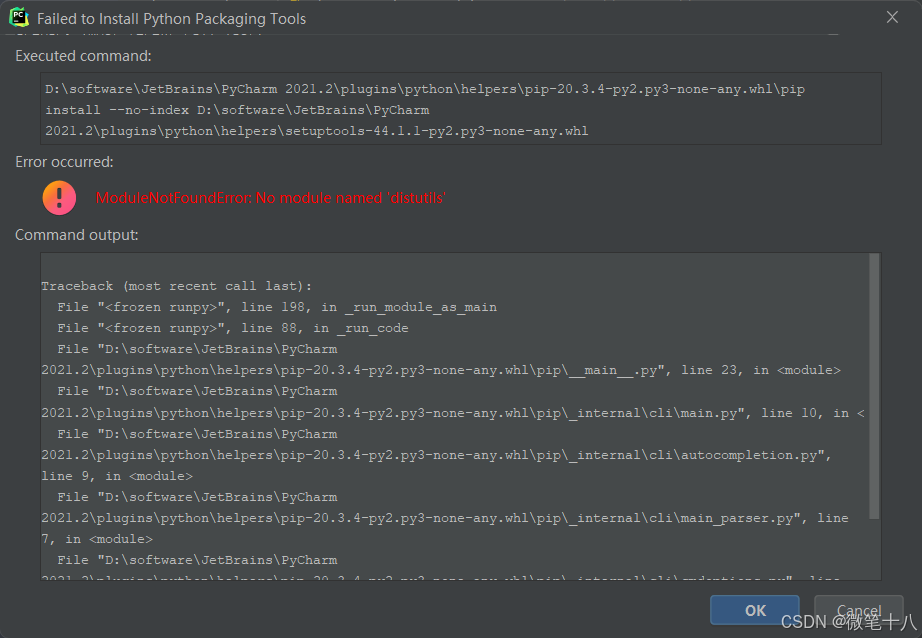This screenshot has height=638, width=922.
Task: Click the '7, in <module>' row
Action: [97, 539]
